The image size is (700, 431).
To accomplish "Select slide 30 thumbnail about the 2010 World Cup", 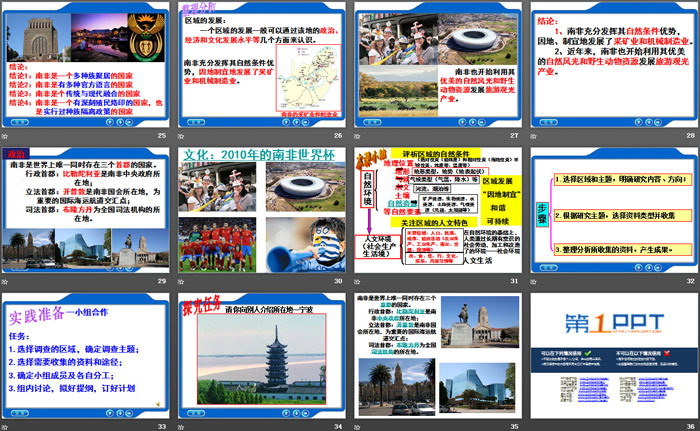I will point(262,210).
